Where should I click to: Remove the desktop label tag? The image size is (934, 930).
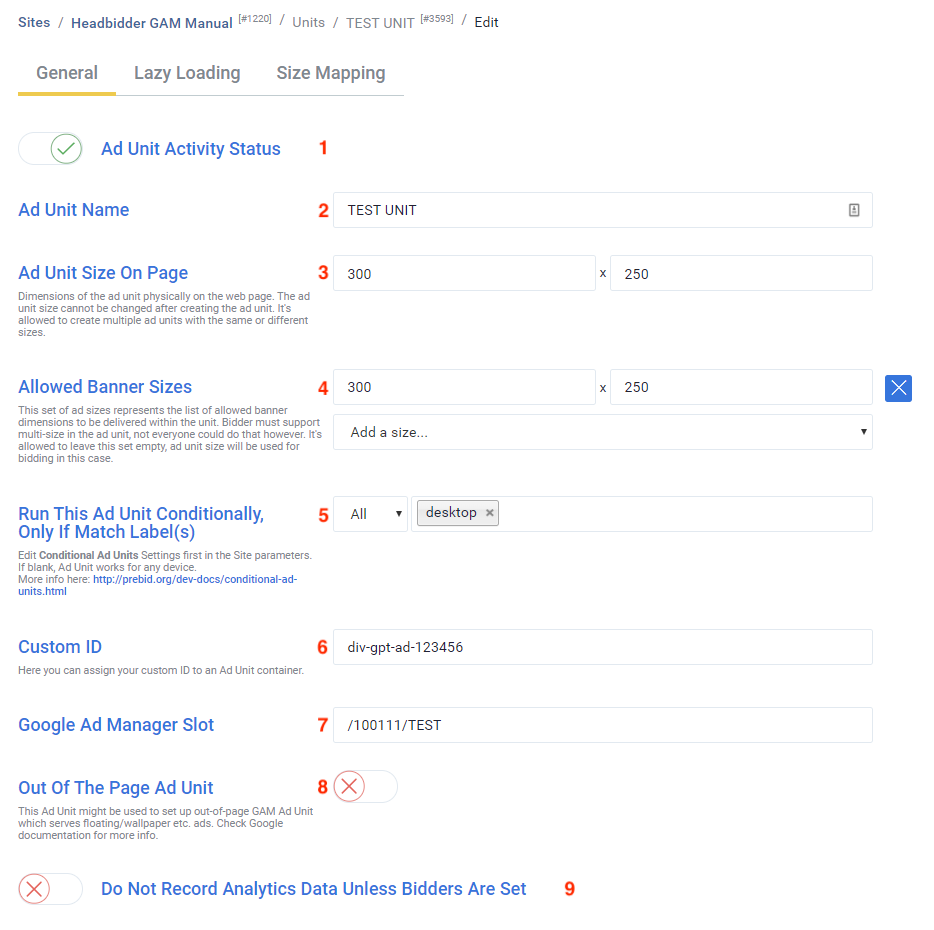click(489, 513)
